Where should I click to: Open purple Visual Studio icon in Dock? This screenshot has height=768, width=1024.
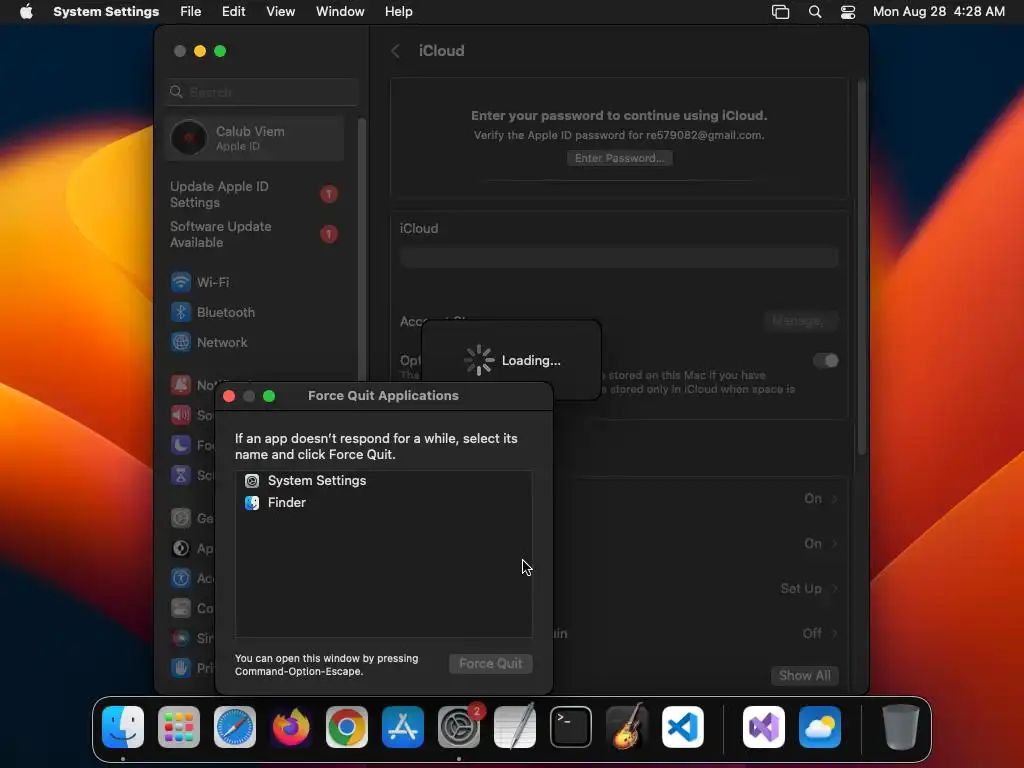(x=763, y=727)
